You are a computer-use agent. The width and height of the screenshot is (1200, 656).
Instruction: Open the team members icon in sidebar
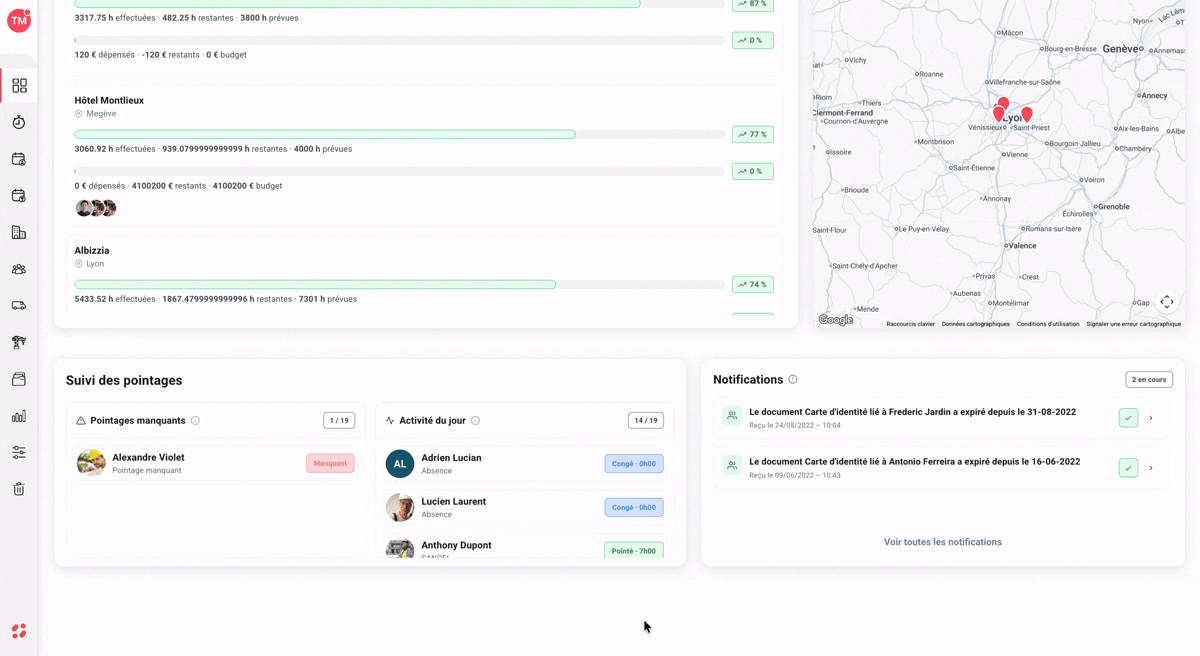coord(19,269)
